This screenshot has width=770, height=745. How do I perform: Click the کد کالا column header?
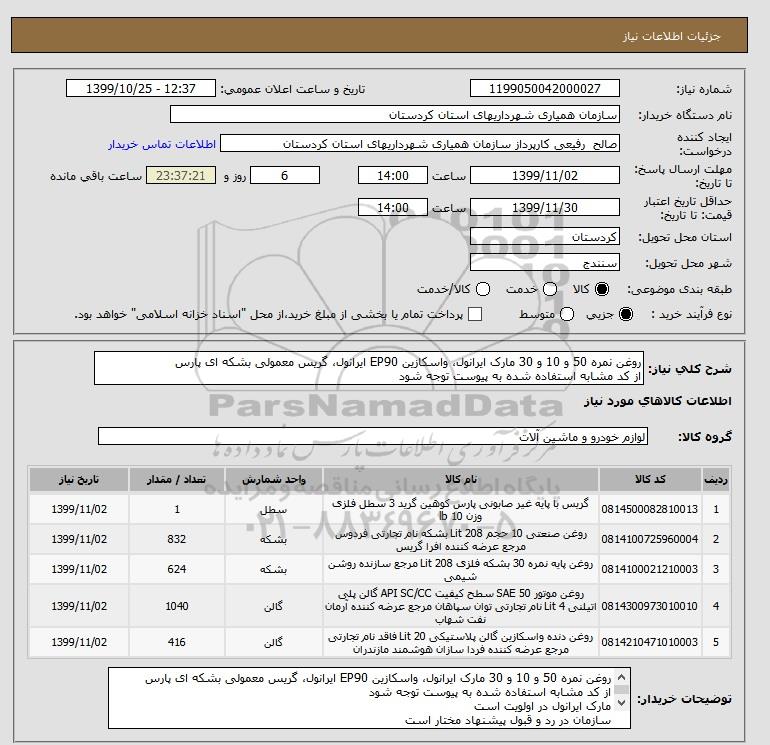coord(650,479)
